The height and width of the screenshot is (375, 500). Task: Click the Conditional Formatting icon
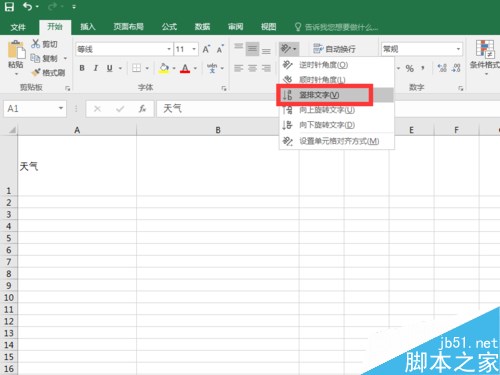coord(485,49)
